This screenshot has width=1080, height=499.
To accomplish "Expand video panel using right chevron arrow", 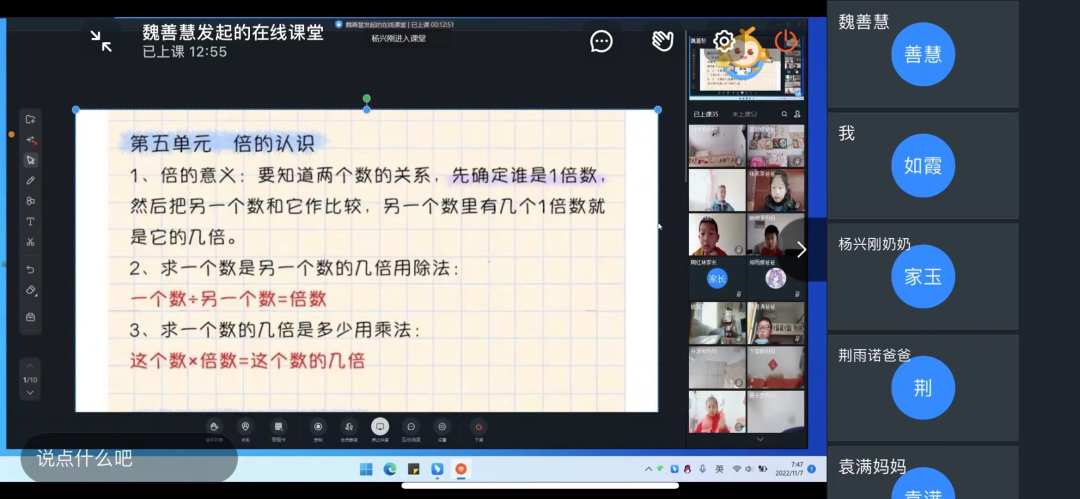I will (800, 250).
